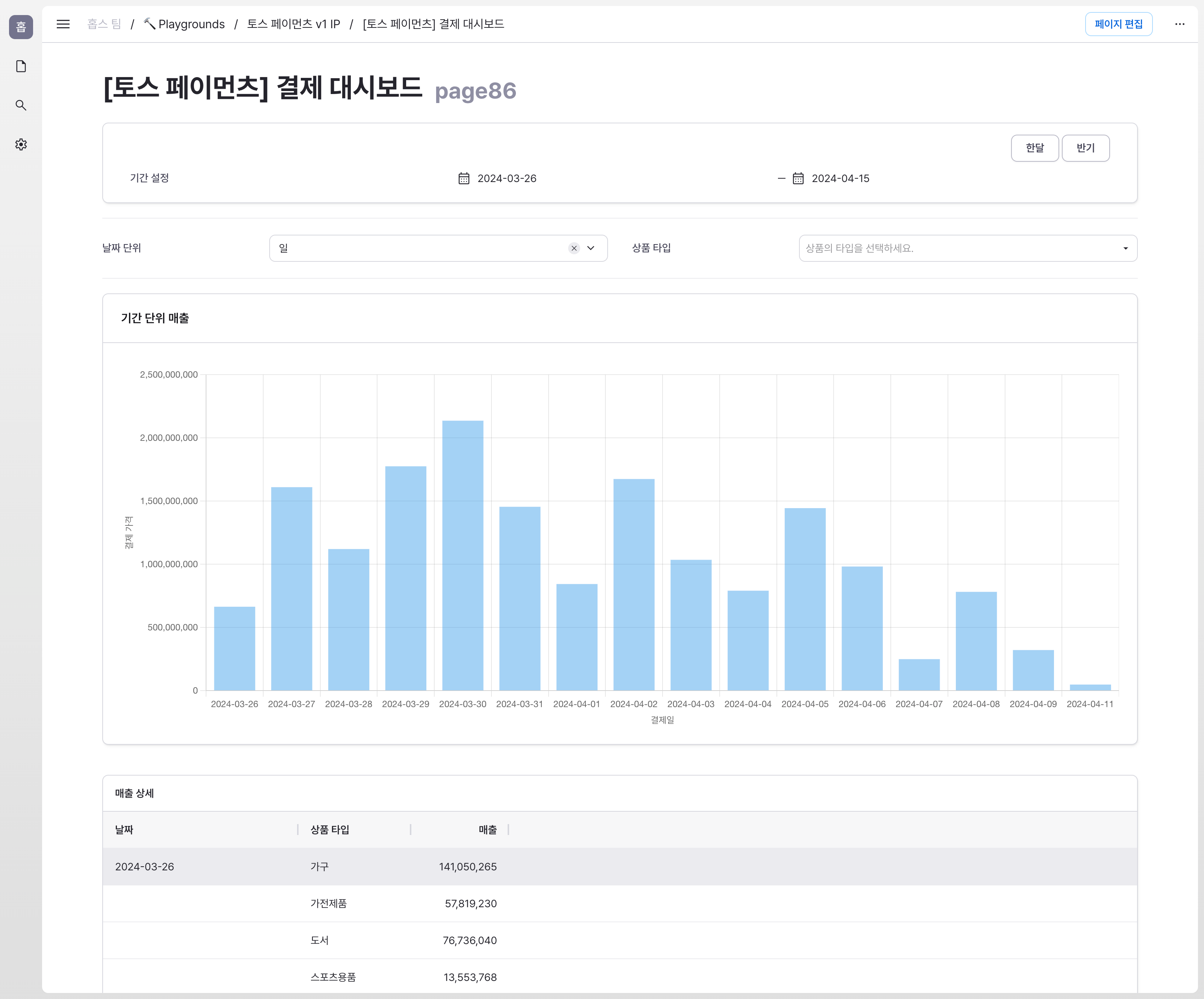Click the 2,500,000,000 y-axis label

(x=168, y=375)
